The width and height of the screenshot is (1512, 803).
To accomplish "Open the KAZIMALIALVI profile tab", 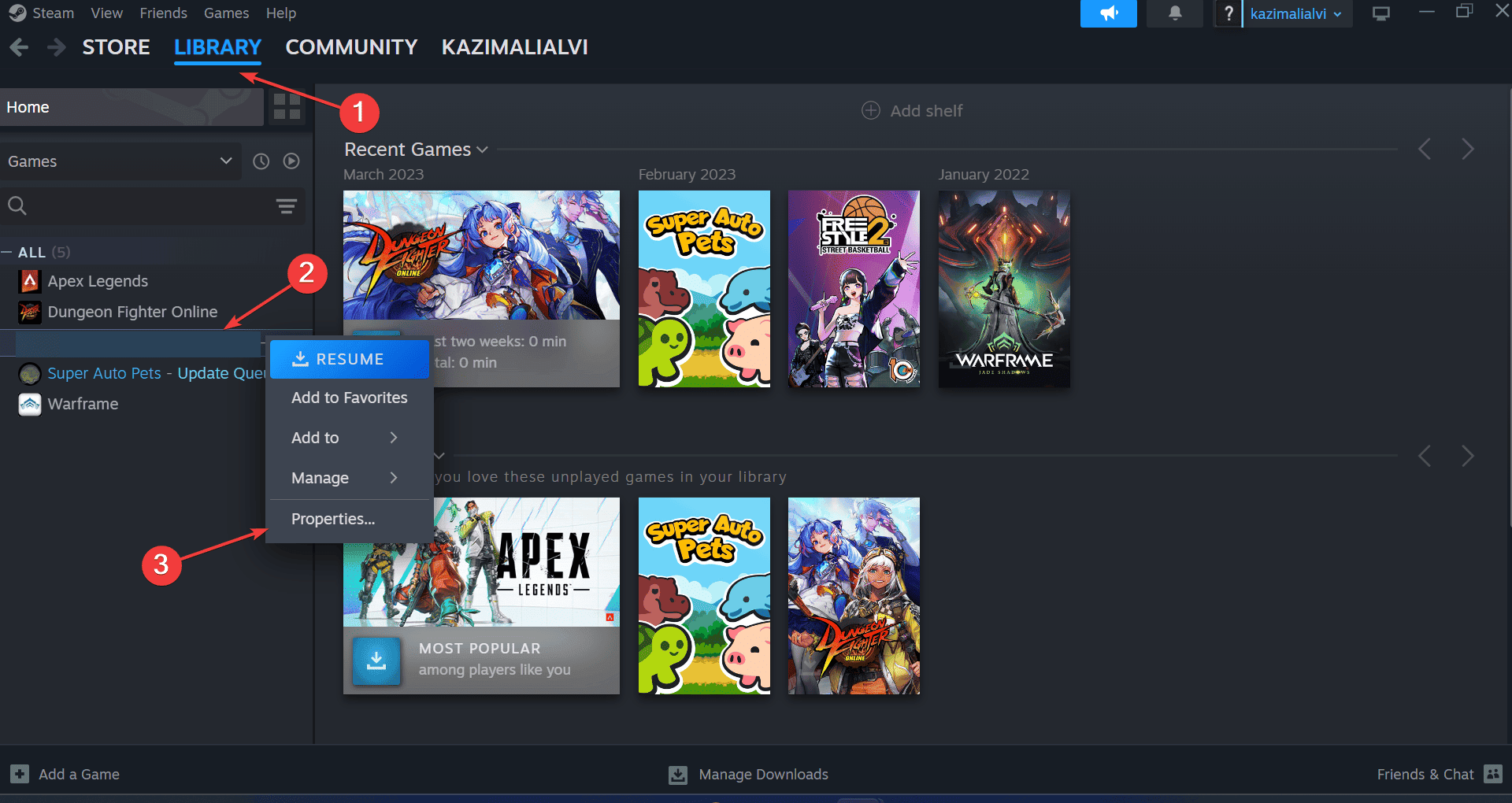I will click(x=514, y=47).
